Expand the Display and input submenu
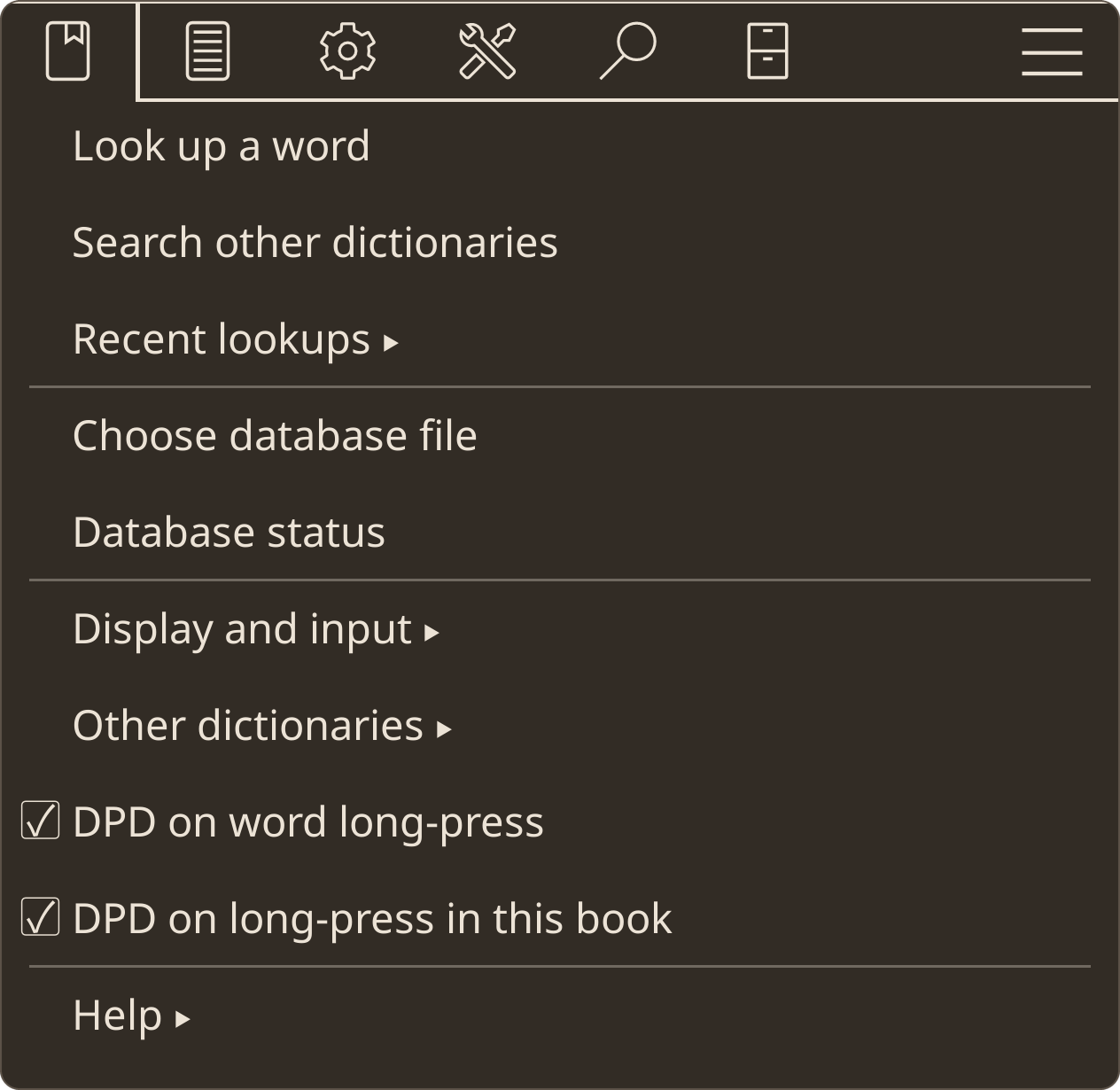The height and width of the screenshot is (1090, 1120). pyautogui.click(x=560, y=629)
